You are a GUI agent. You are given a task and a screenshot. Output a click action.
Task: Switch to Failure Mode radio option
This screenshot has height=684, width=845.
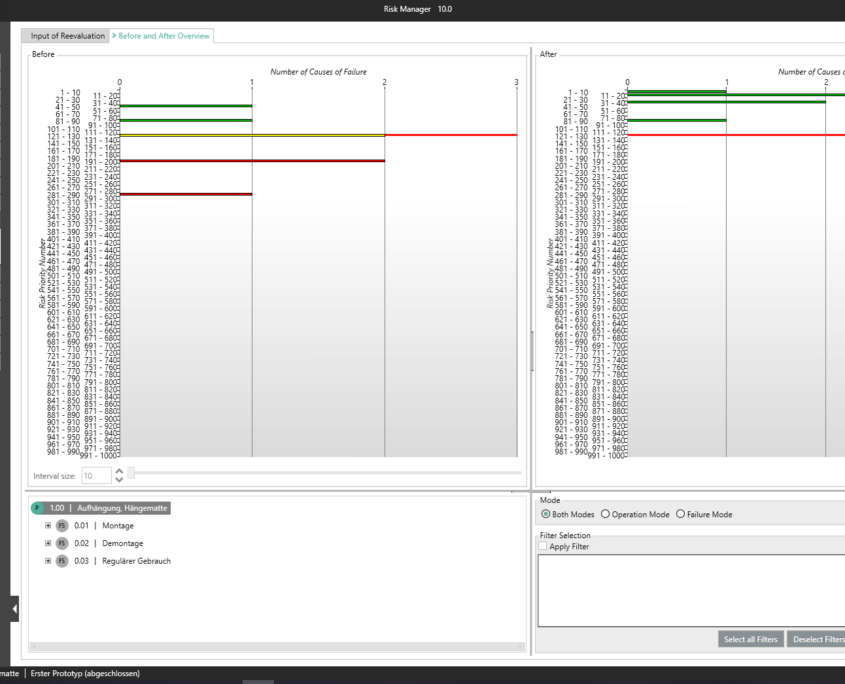point(681,514)
